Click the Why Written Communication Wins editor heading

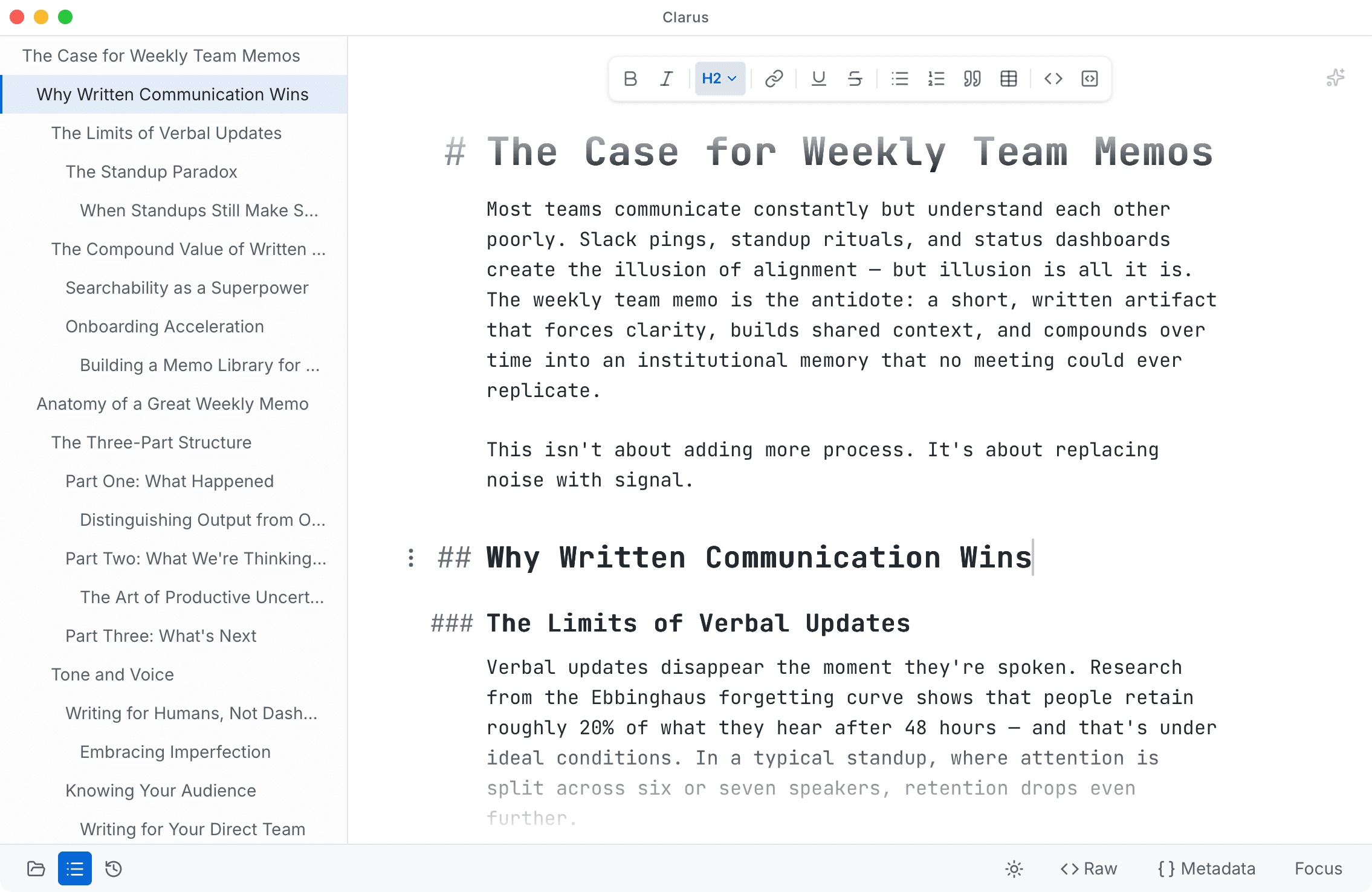(760, 557)
